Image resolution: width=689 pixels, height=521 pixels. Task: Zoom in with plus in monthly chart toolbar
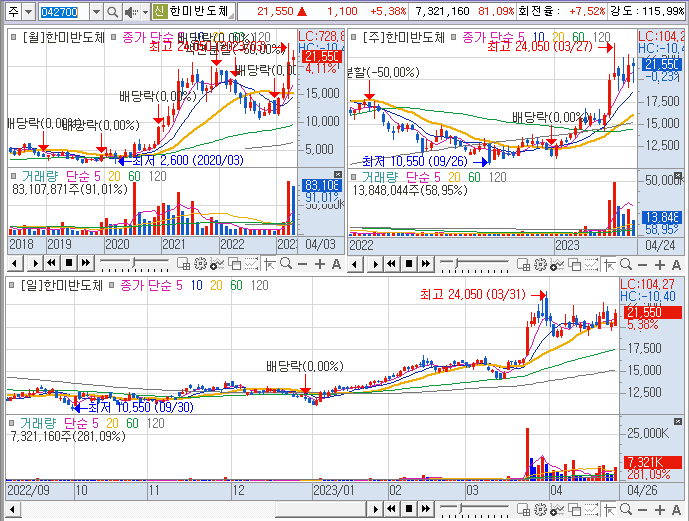tap(320, 264)
